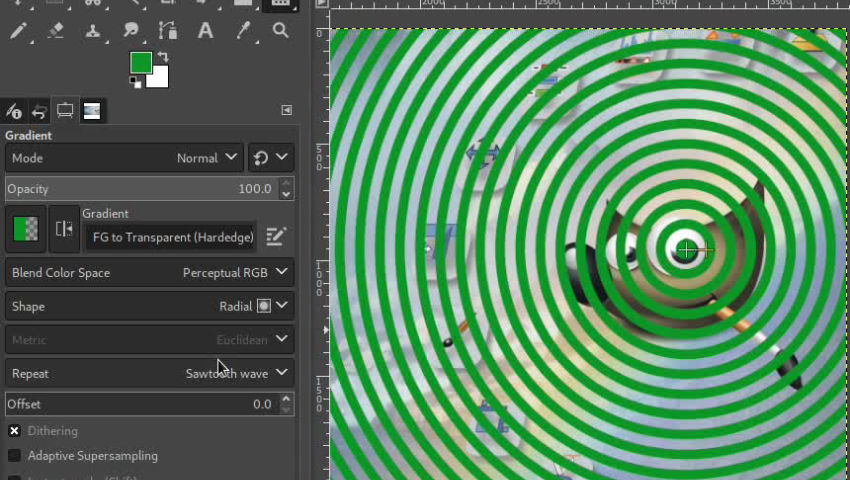
Task: Click the Offset slider field
Action: coord(142,404)
